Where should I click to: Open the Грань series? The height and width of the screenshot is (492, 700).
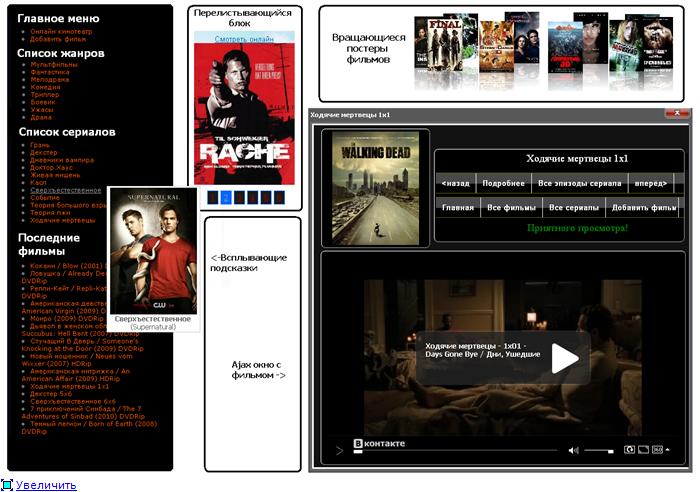click(x=40, y=145)
